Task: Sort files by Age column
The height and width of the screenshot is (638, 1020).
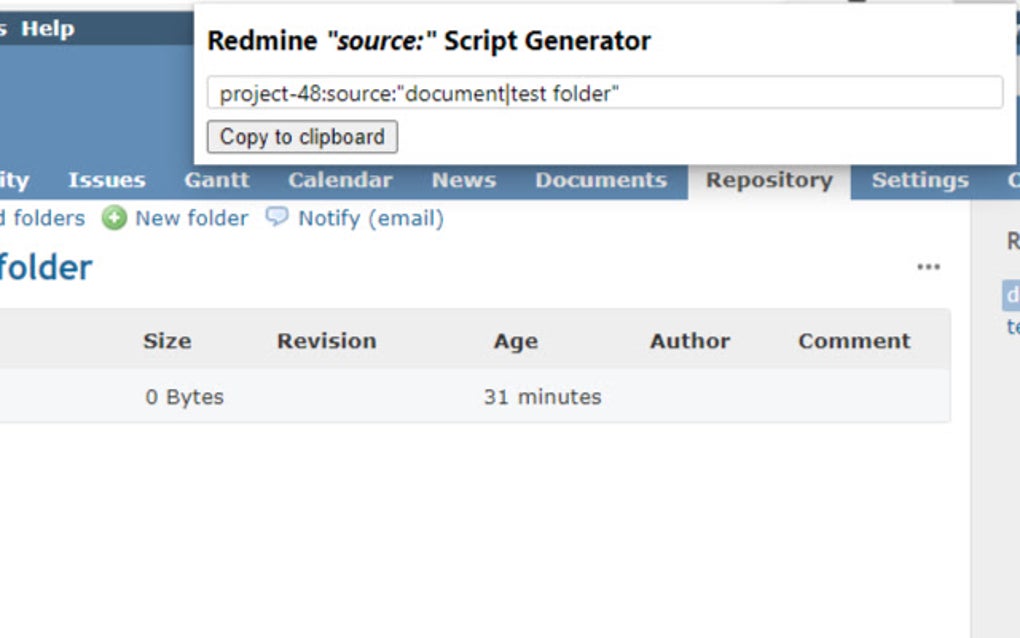Action: (515, 341)
